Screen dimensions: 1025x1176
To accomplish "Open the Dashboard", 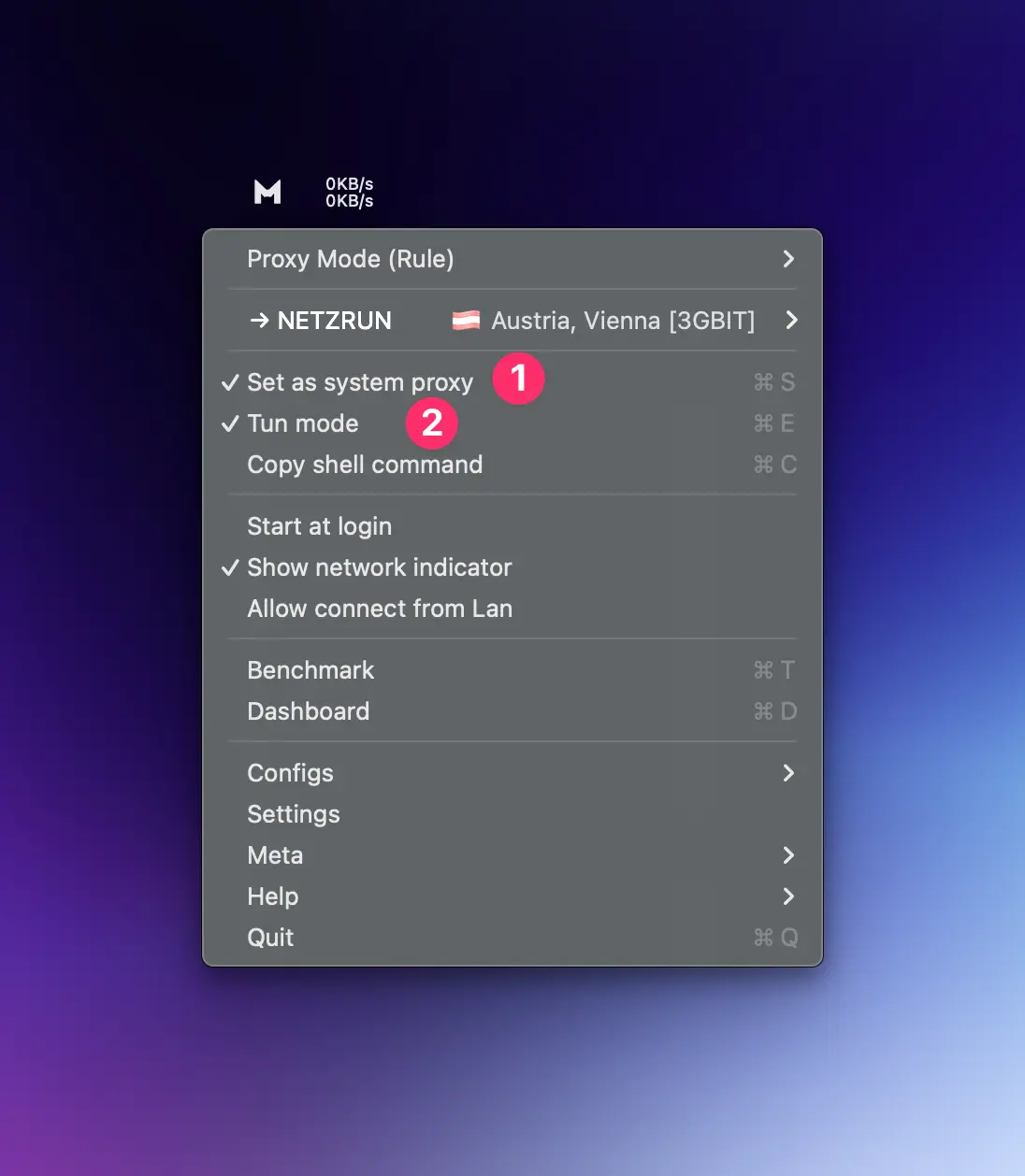I will (308, 711).
